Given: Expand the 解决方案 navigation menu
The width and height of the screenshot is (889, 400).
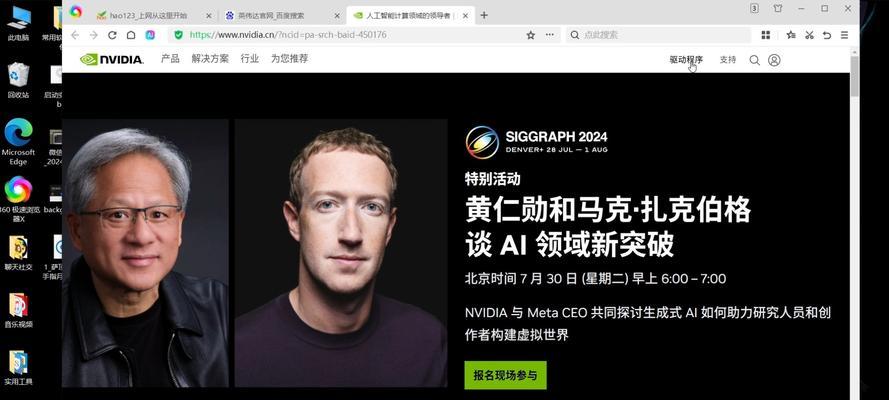Looking at the screenshot, I should pos(210,58).
